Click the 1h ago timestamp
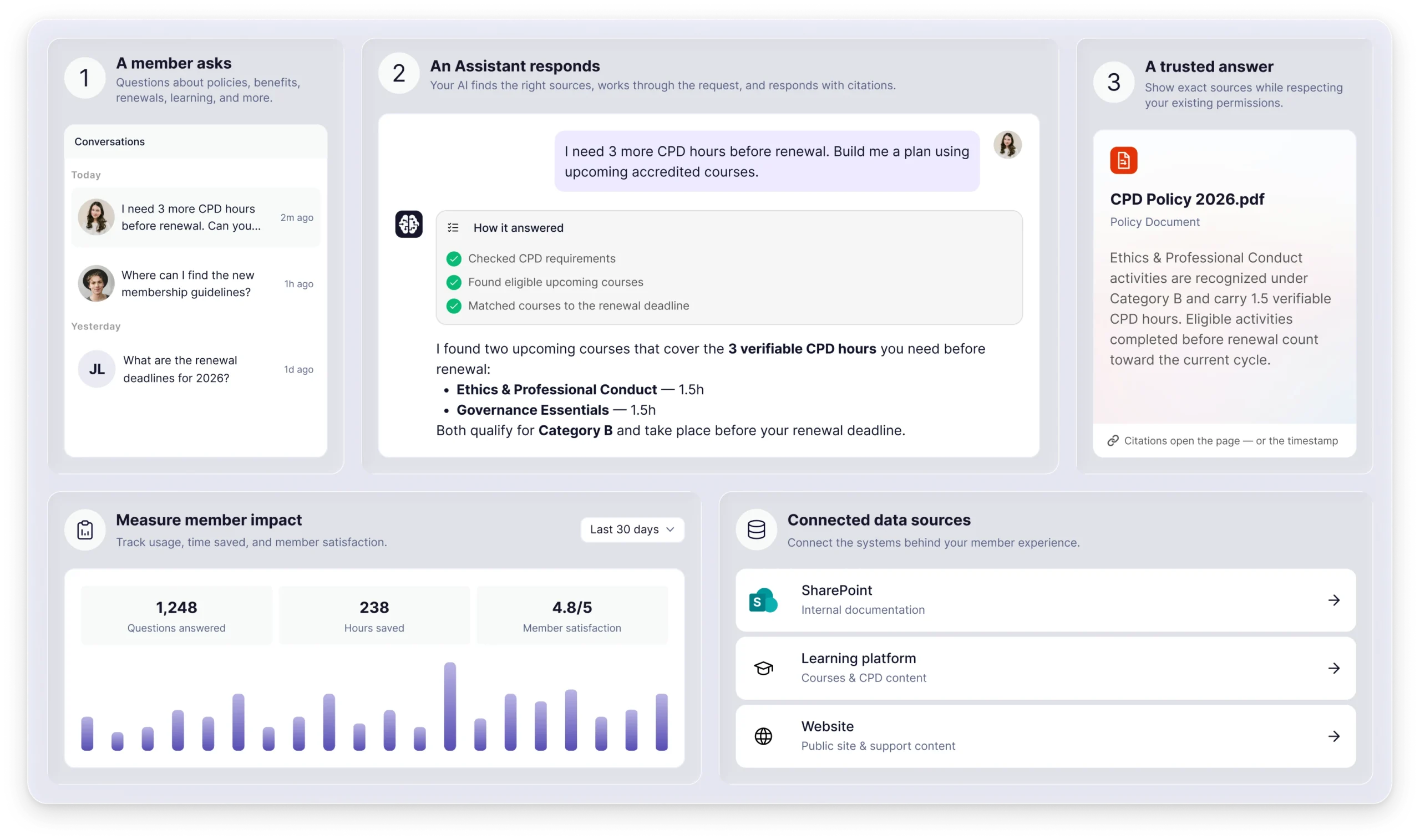 [x=298, y=283]
